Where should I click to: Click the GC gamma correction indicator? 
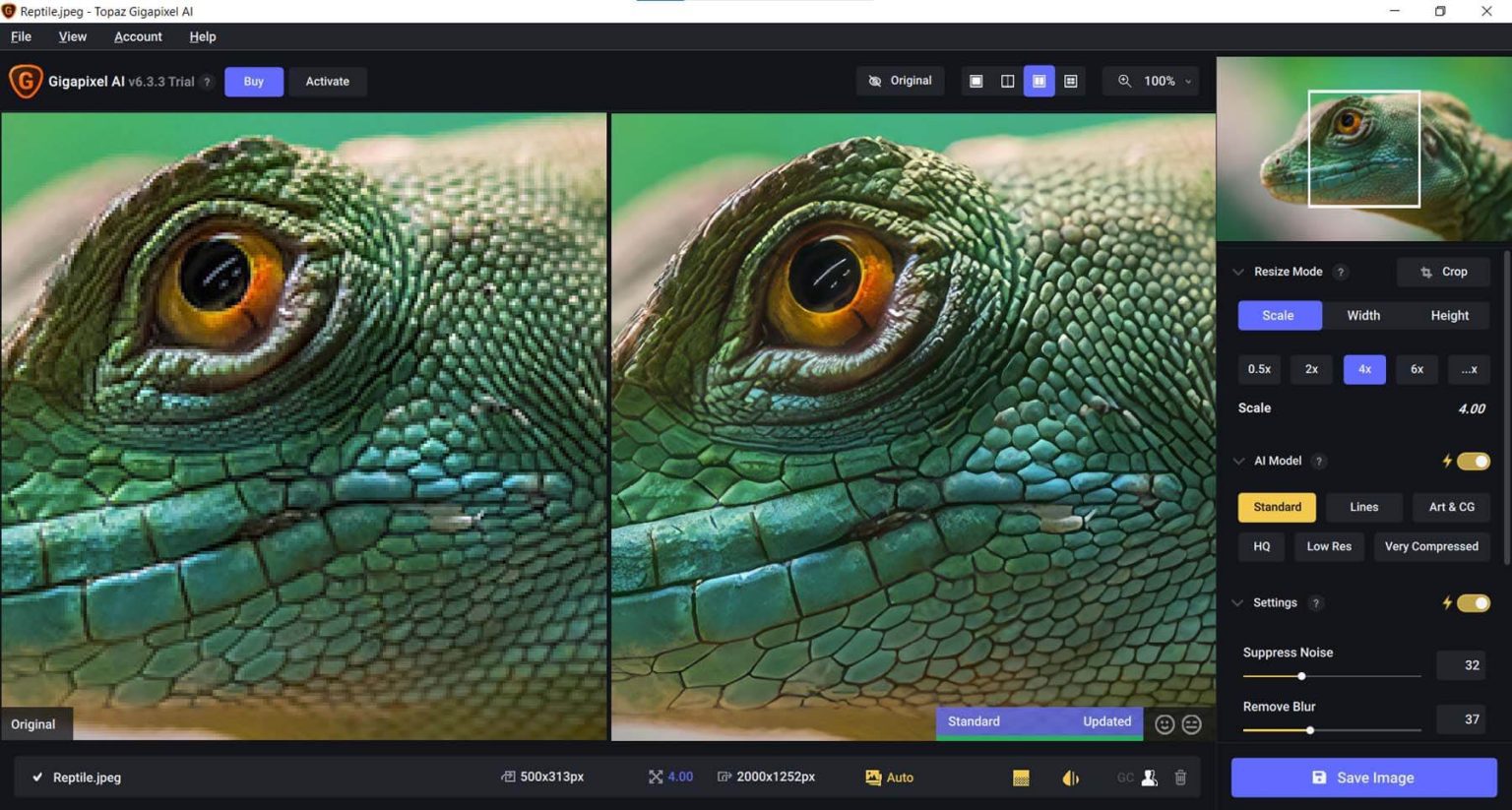pos(1125,778)
